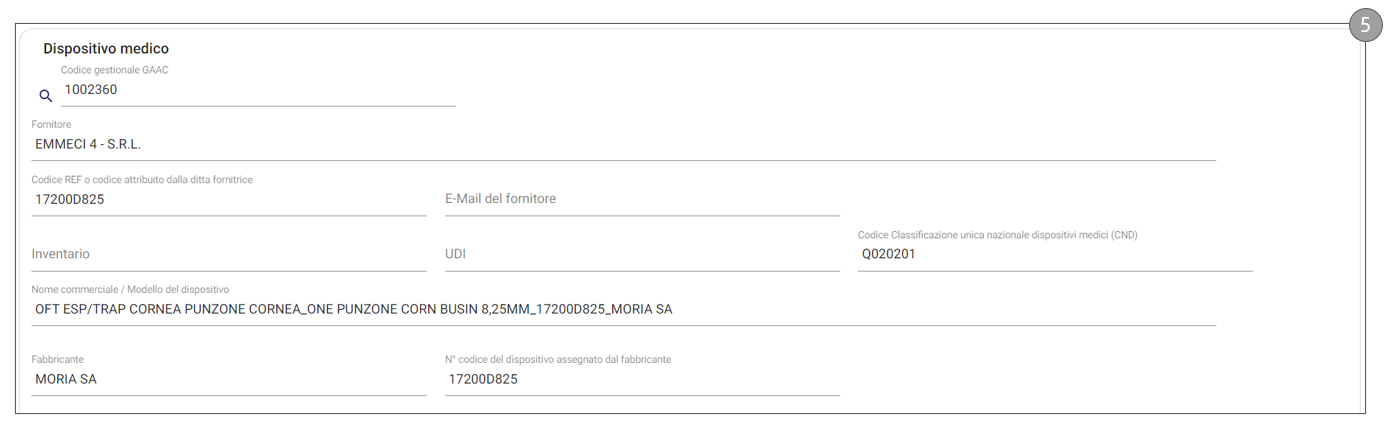Click the 'Codice Classificazione unica nazionale' label text

997,235
